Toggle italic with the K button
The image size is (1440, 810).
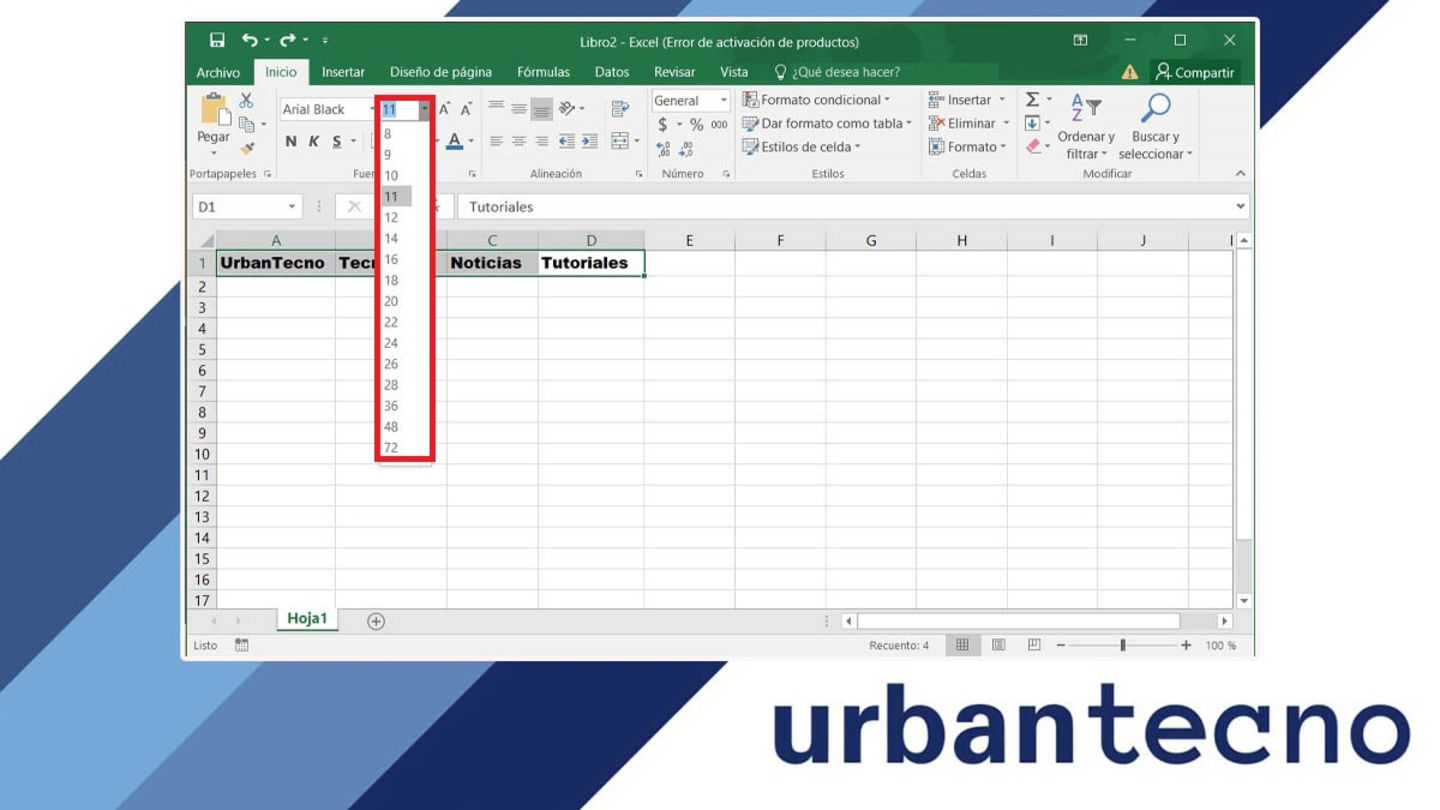[313, 141]
